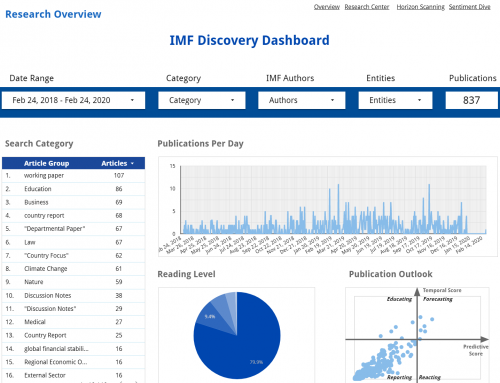Viewport: 500px width, 383px height.
Task: Click the Research Overview title
Action: click(53, 14)
